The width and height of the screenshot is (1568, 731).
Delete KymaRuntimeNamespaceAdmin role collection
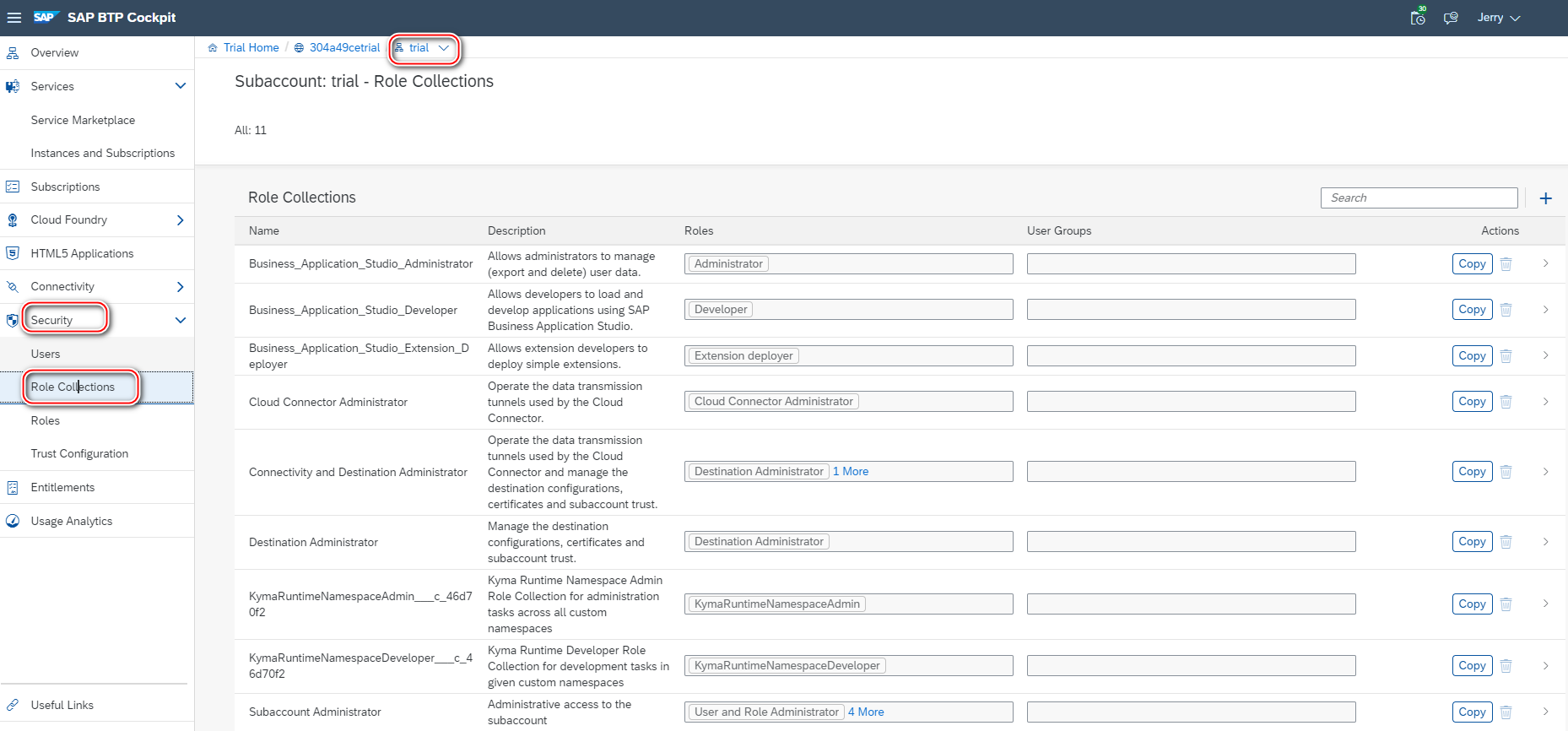[1506, 604]
